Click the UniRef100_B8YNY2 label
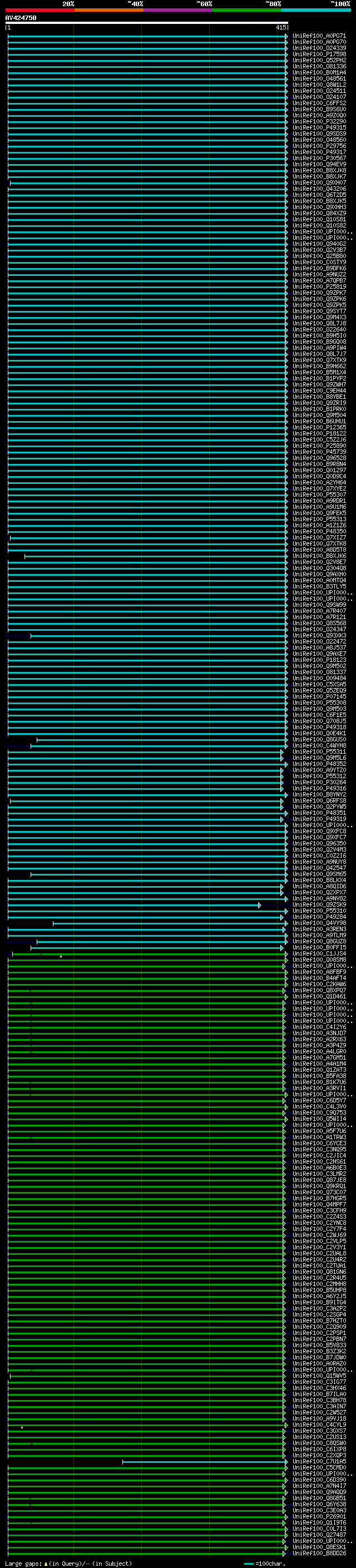This screenshot has height=1568, width=356. [319, 794]
